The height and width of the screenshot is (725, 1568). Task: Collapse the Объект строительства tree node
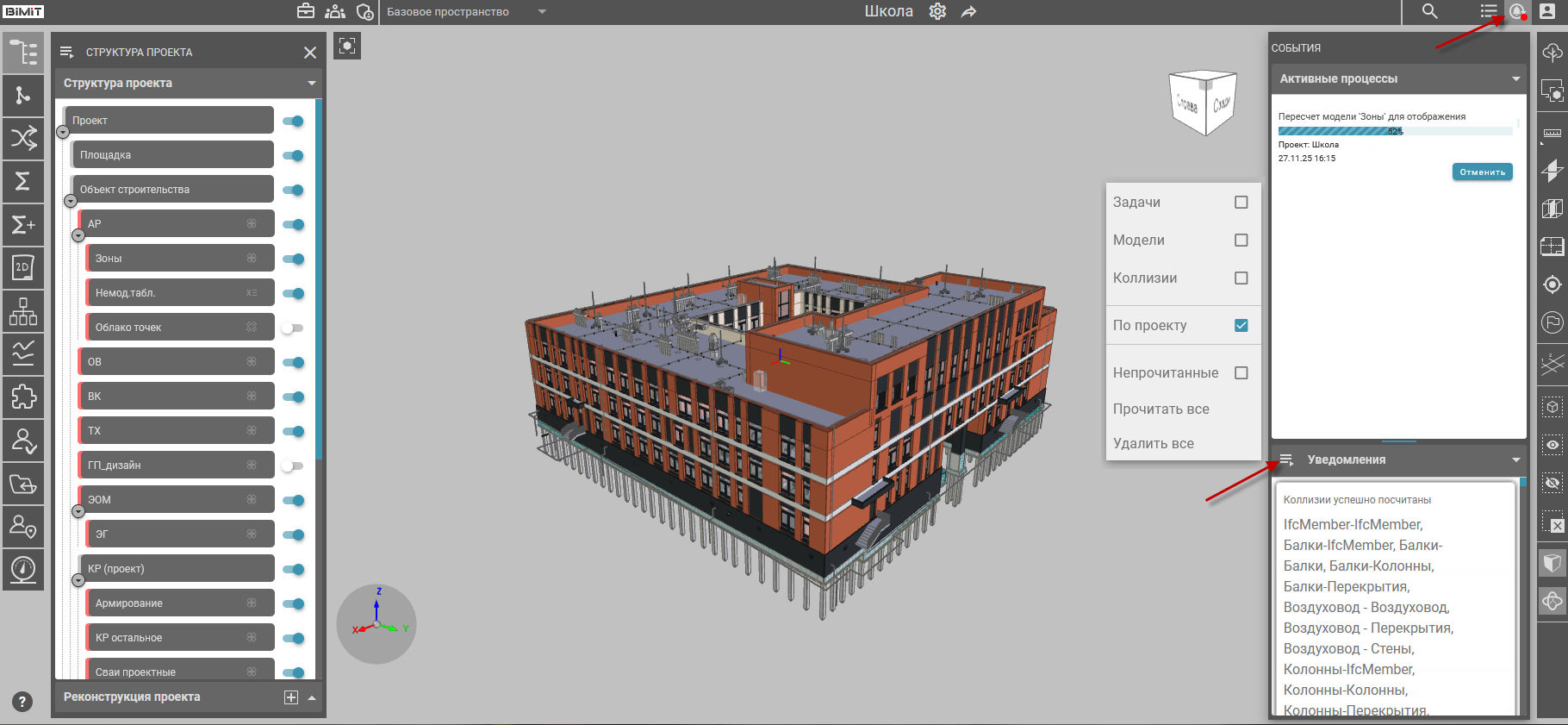[x=71, y=201]
